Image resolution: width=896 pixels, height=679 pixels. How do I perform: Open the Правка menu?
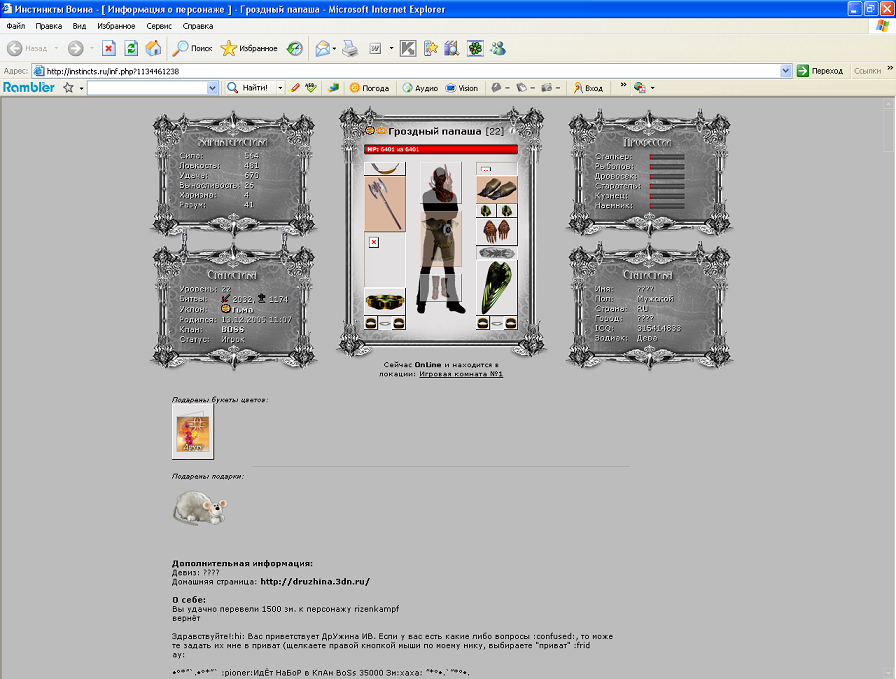(49, 26)
